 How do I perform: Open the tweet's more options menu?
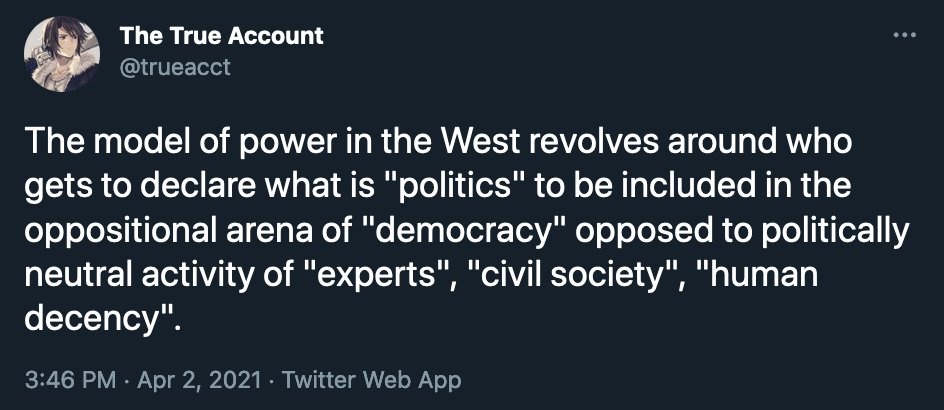(904, 36)
